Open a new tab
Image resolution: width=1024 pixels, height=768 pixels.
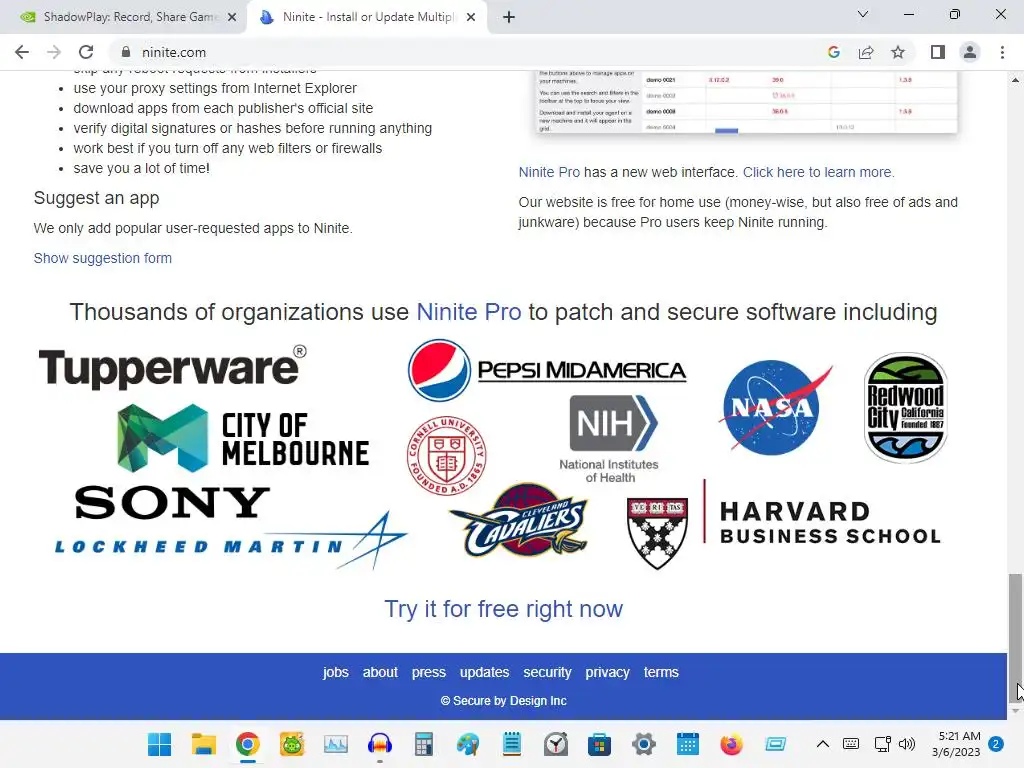509,17
